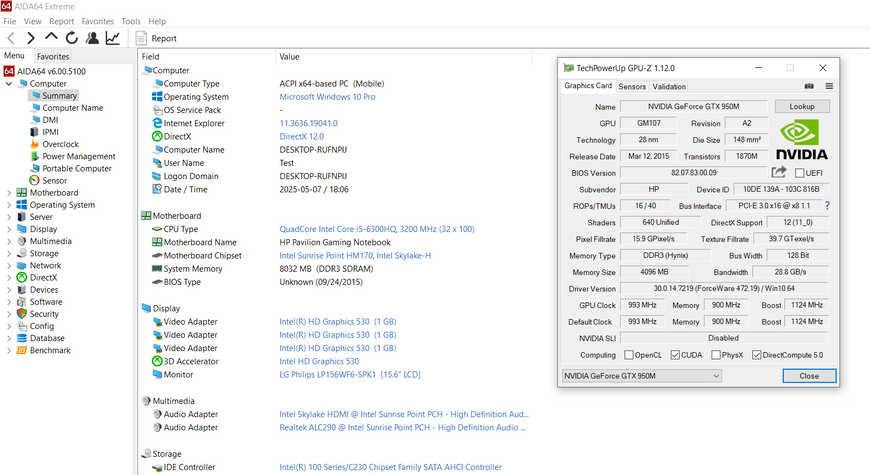The height and width of the screenshot is (475, 870).
Task: Open the File menu
Action: (9, 21)
